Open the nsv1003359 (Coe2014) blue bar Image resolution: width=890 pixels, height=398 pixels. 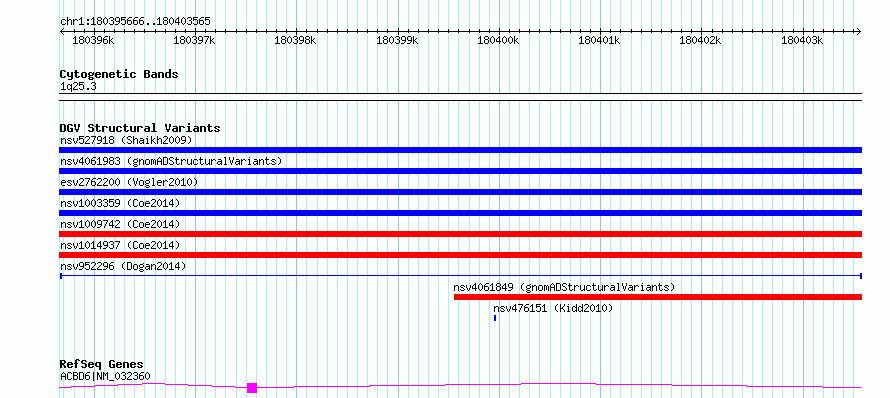[460, 213]
